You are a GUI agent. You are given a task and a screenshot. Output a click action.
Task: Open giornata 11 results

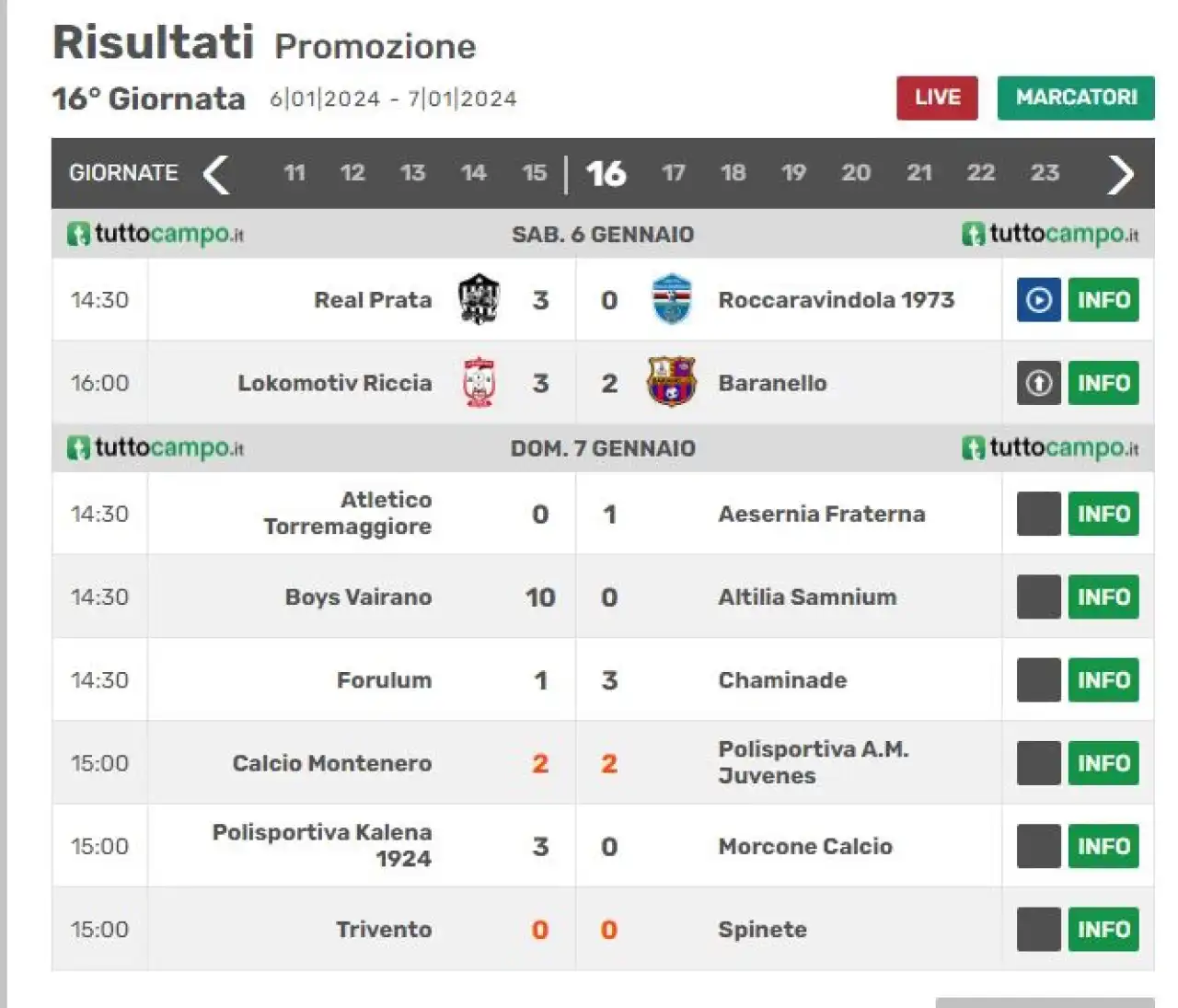coord(294,173)
